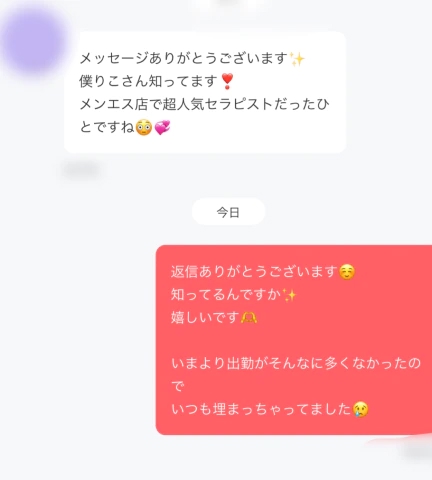This screenshot has width=432, height=480.
Task: Tap the two pink hearts emoji
Action: point(162,127)
